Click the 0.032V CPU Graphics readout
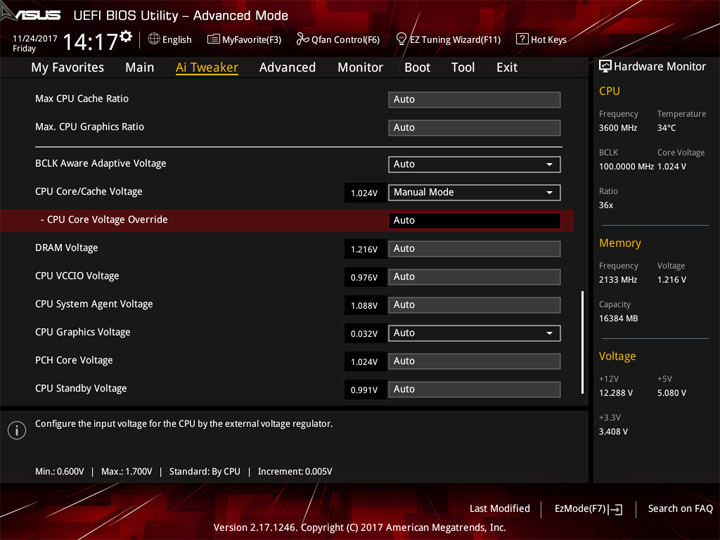 (x=365, y=334)
